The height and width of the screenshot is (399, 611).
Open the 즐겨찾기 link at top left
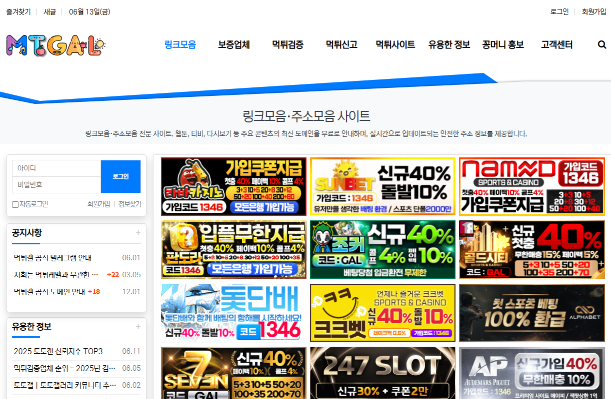tap(18, 12)
